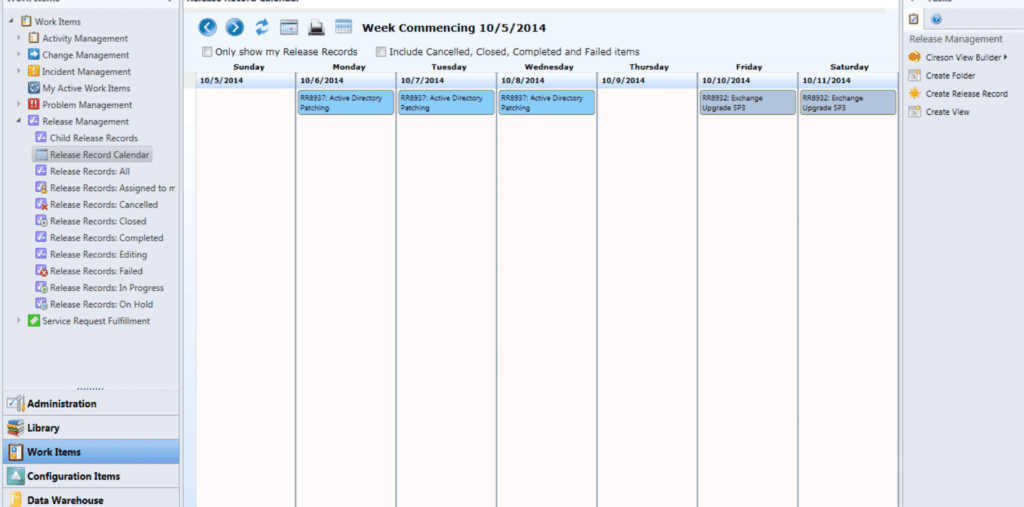Open RR8937 Active Directory Patching on Wednesday
The image size is (1024, 507).
tap(547, 103)
